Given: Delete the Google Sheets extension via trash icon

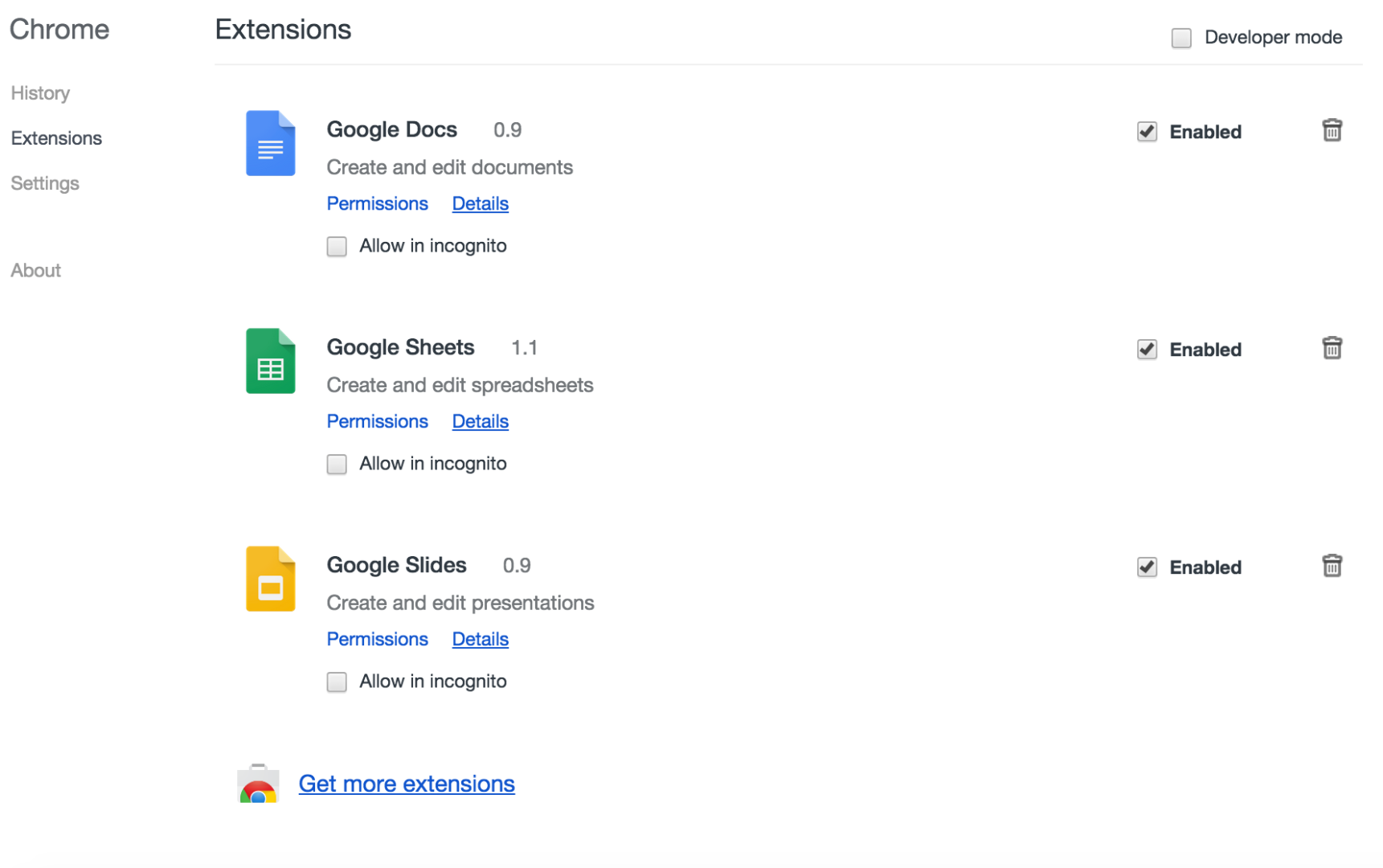Looking at the screenshot, I should coord(1332,348).
